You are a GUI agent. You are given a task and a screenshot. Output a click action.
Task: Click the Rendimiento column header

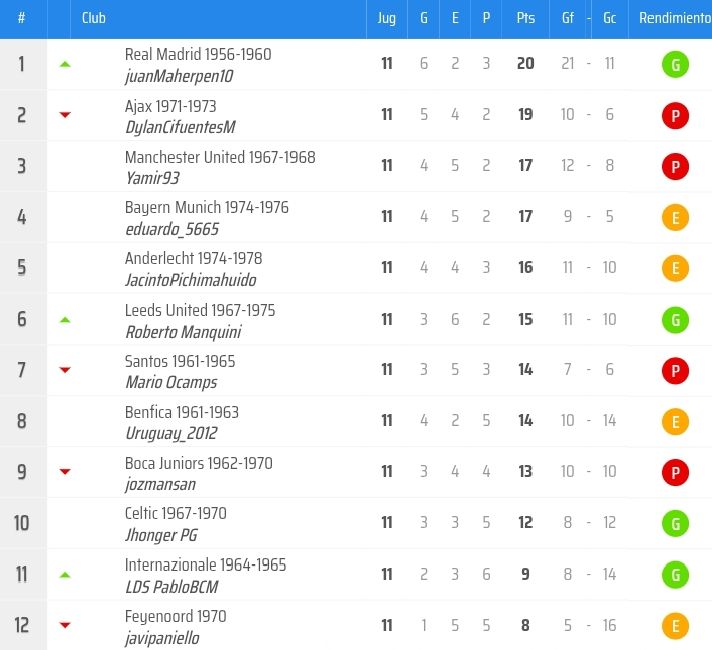(675, 18)
